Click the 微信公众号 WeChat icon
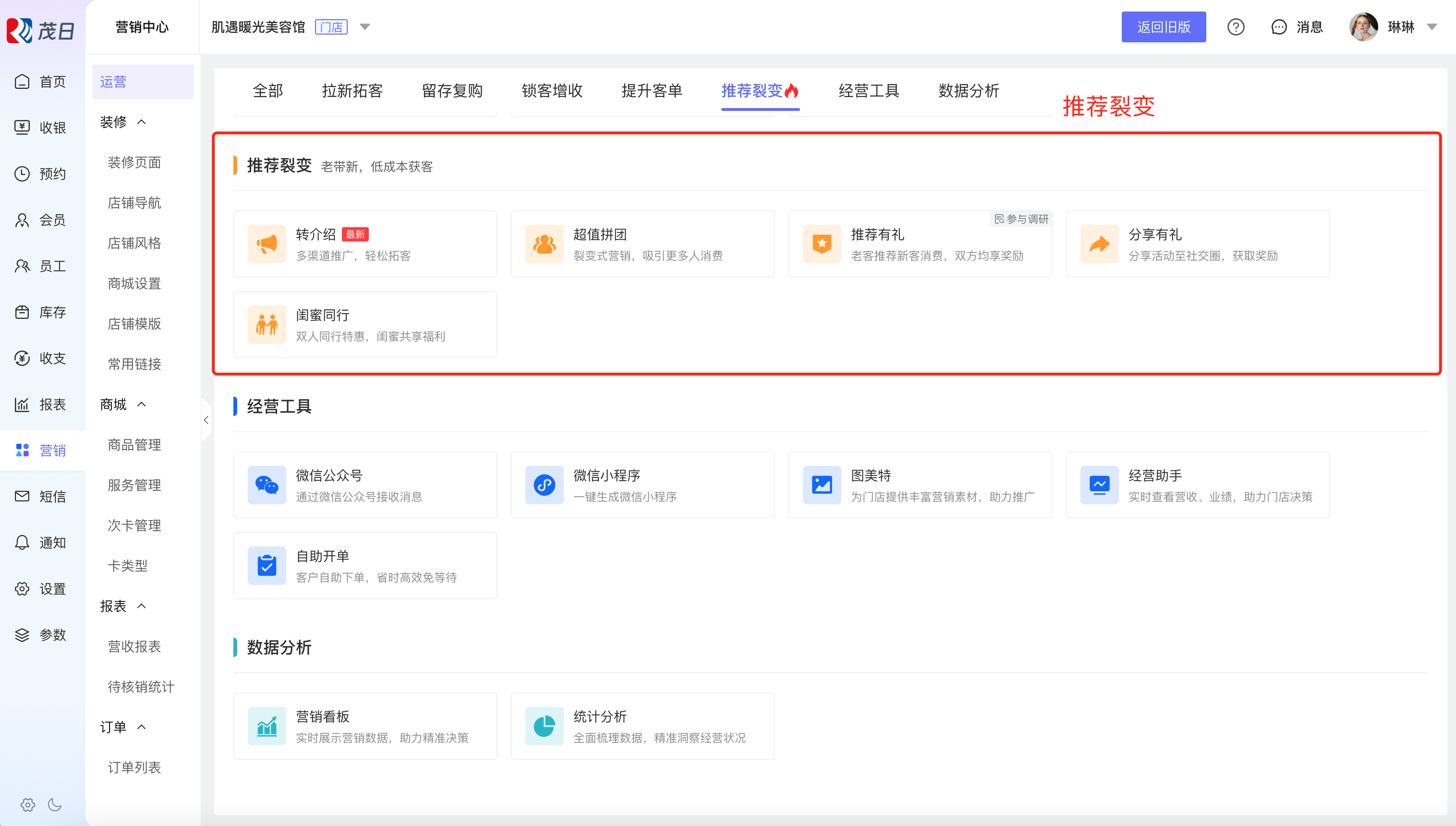The width and height of the screenshot is (1456, 826). pyautogui.click(x=267, y=485)
